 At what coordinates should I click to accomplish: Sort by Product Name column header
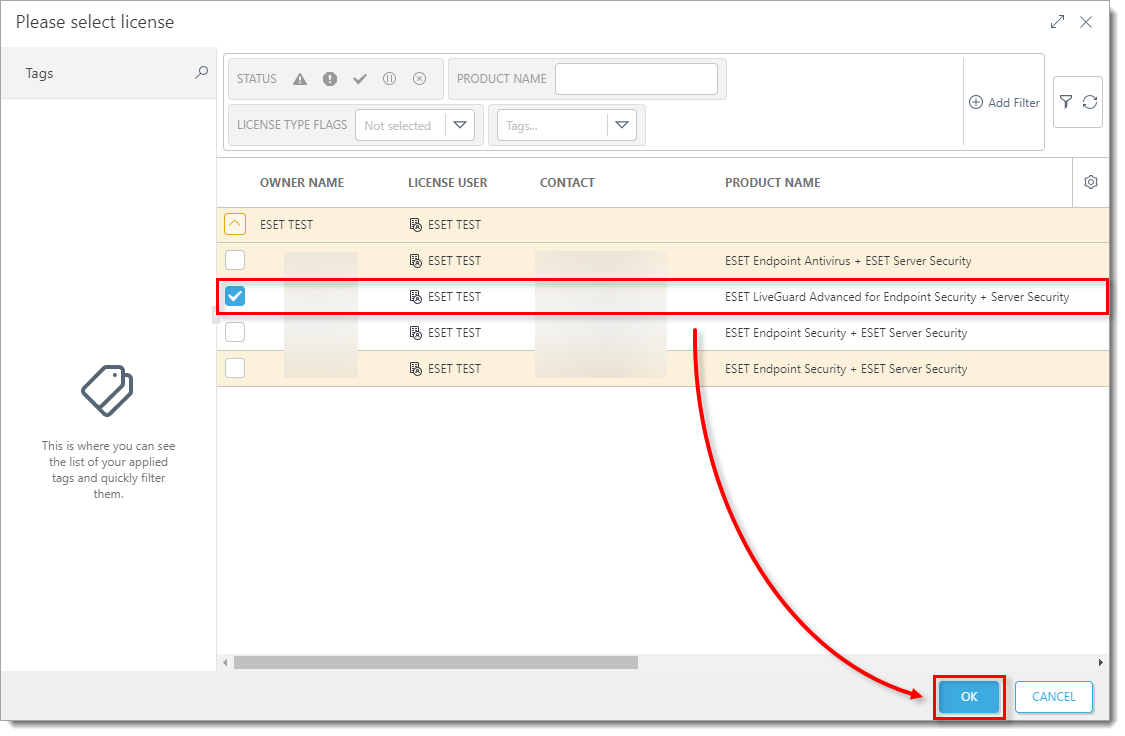pyautogui.click(x=772, y=183)
